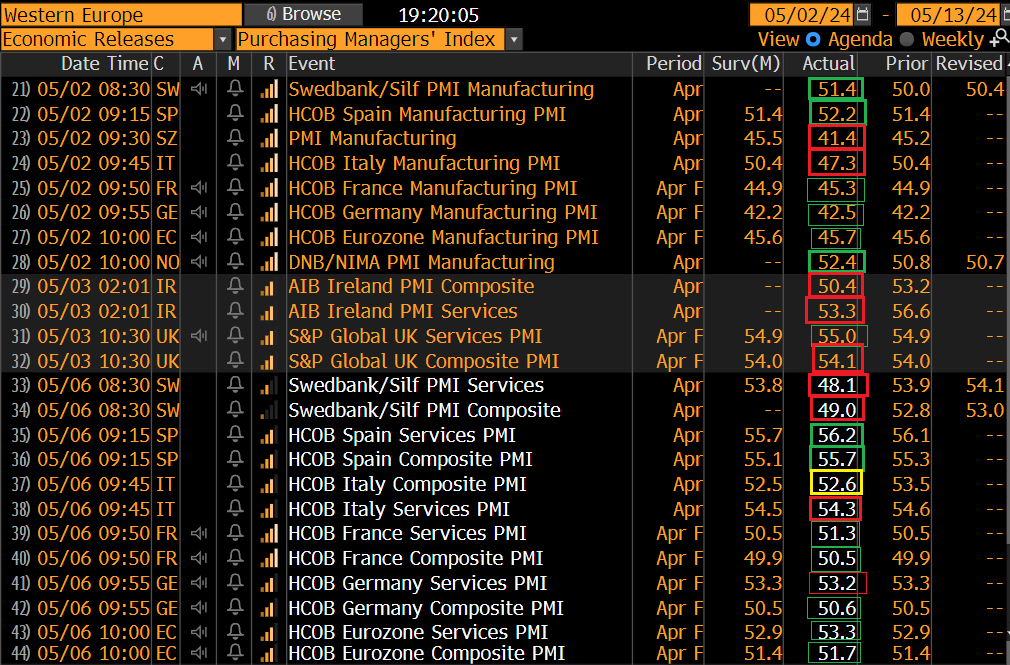This screenshot has height=665, width=1010.
Task: Click the Actual column header
Action: (828, 64)
